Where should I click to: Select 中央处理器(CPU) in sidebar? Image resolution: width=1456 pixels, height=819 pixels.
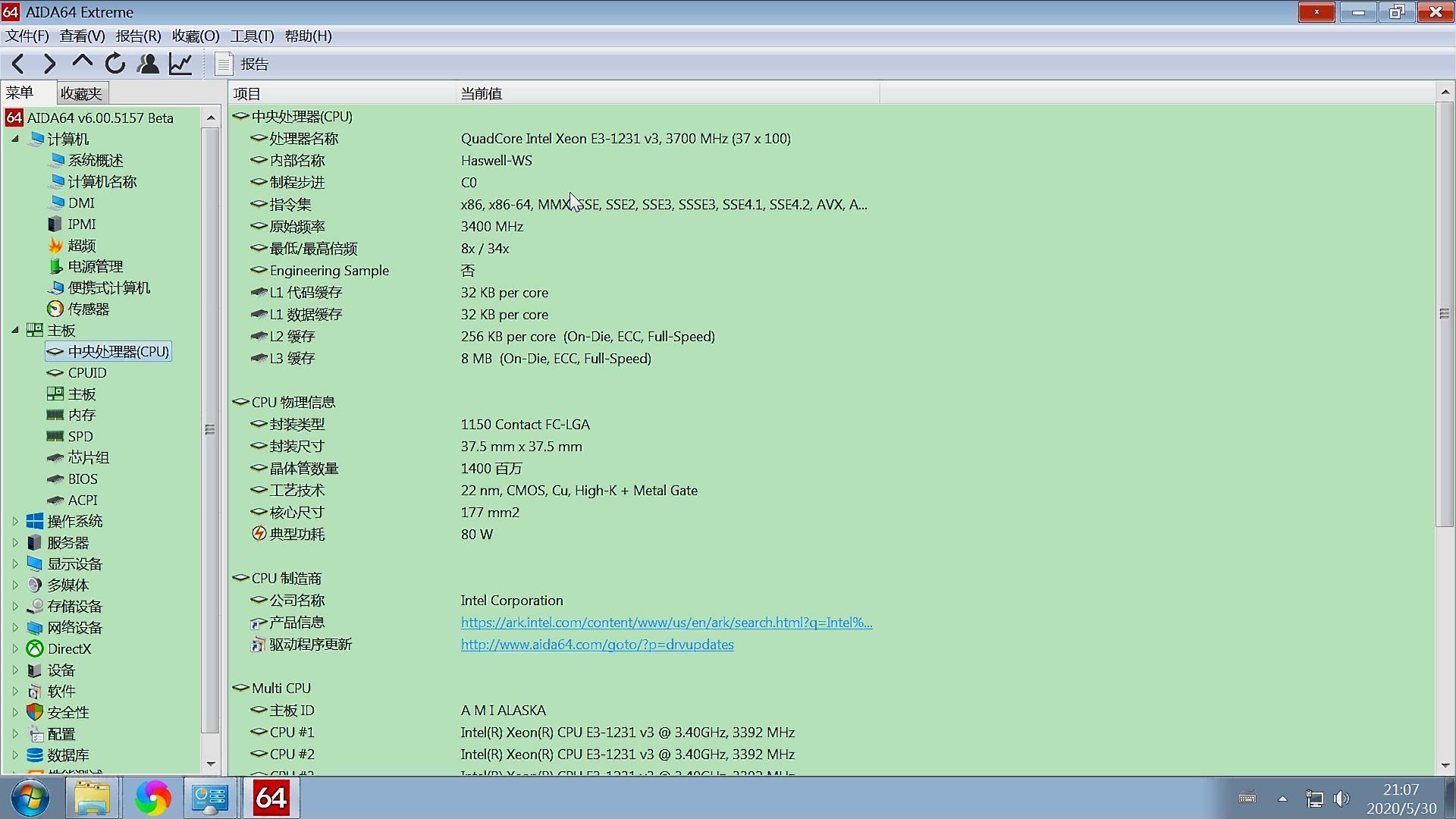[x=118, y=351]
